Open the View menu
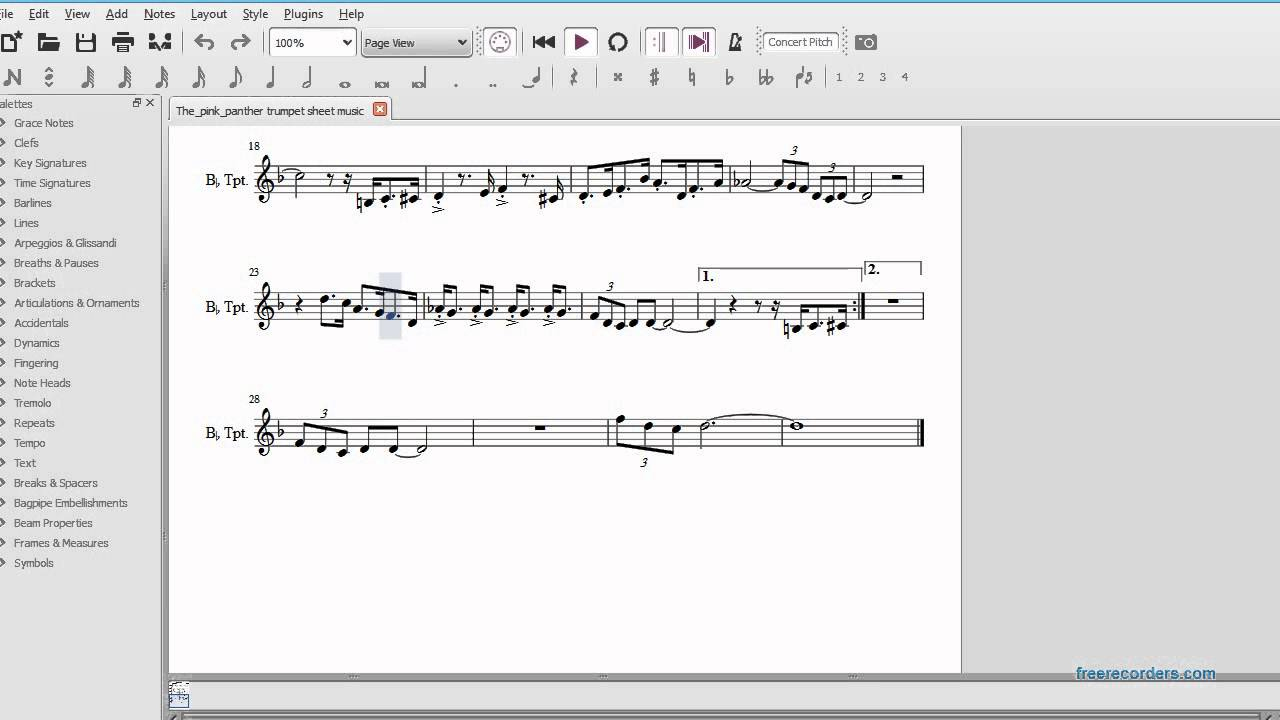Screen dimensions: 1280x720 [77, 14]
